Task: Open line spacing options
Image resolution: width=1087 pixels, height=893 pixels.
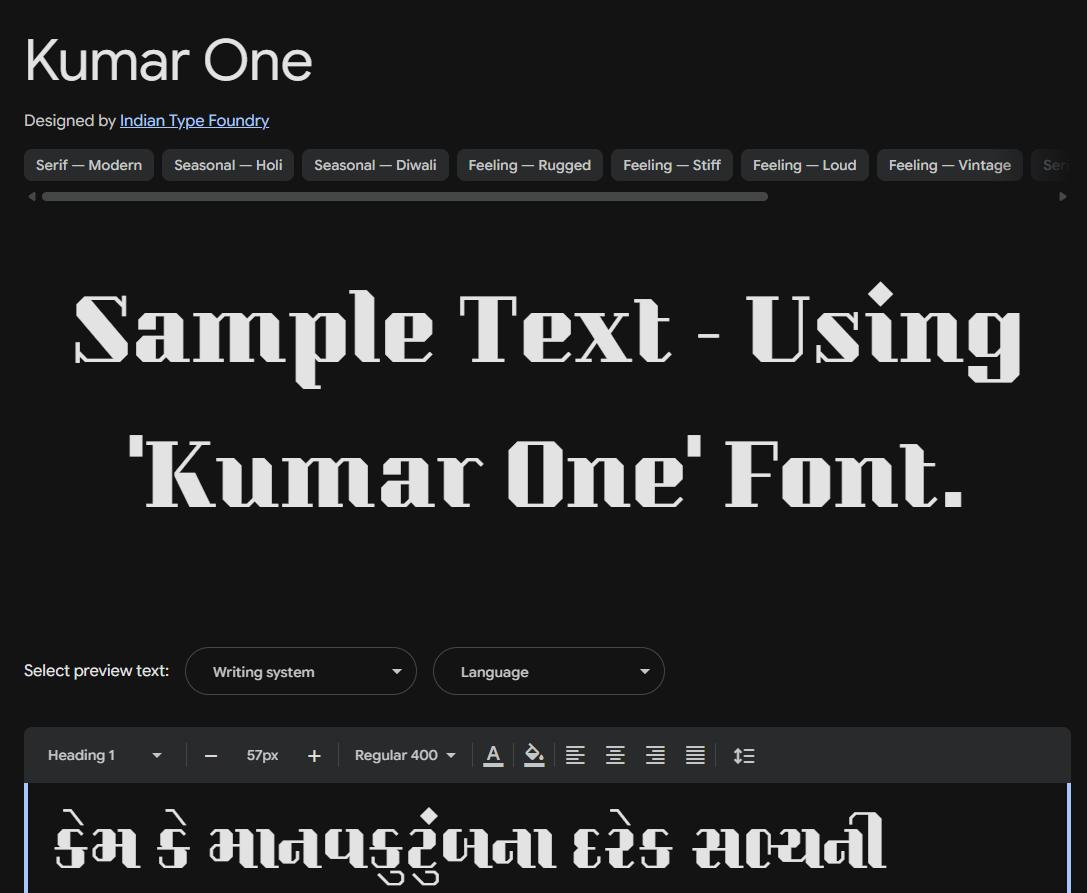Action: (744, 755)
